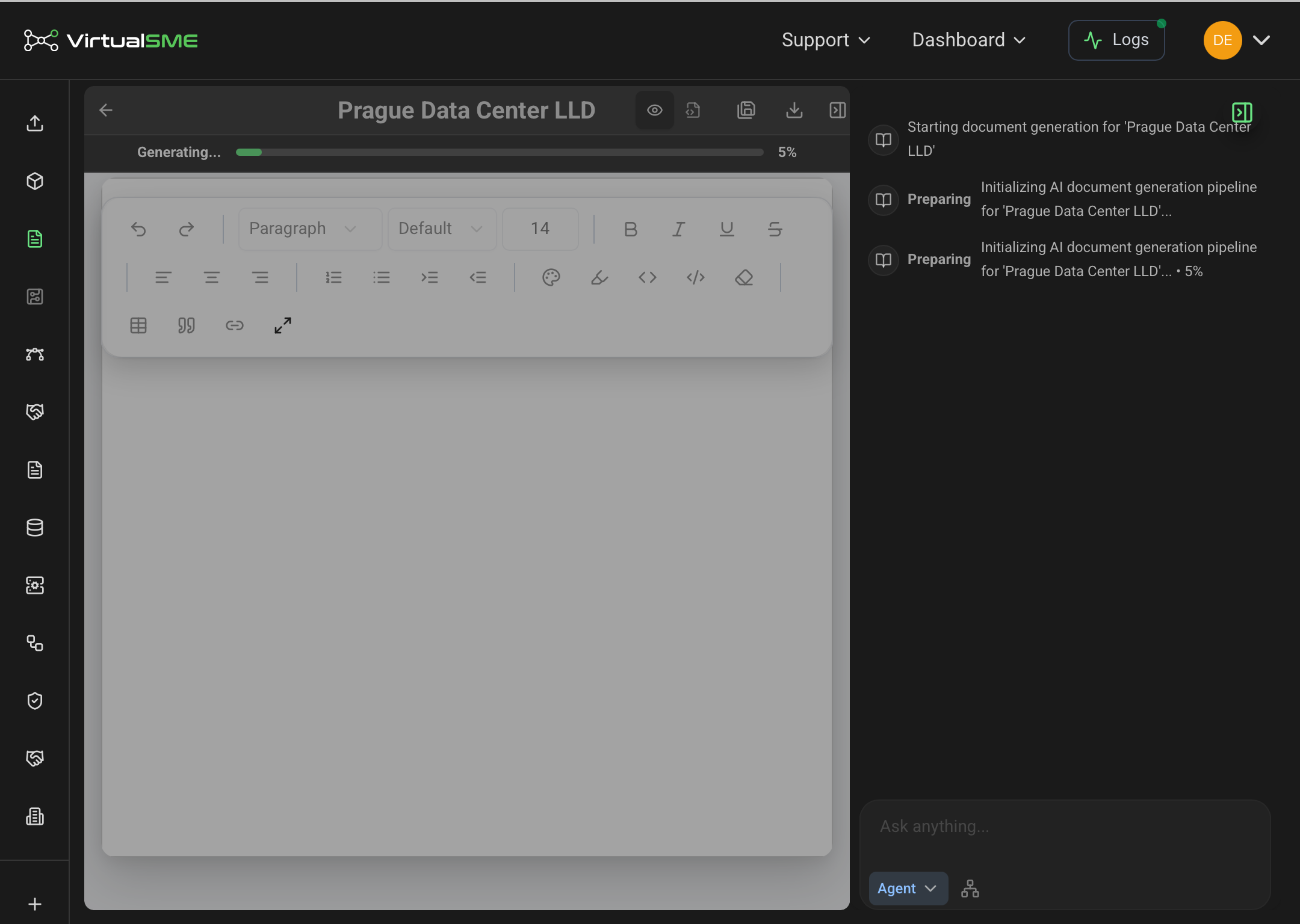This screenshot has width=1300, height=924.
Task: Toggle underline formatting
Action: tap(727, 229)
